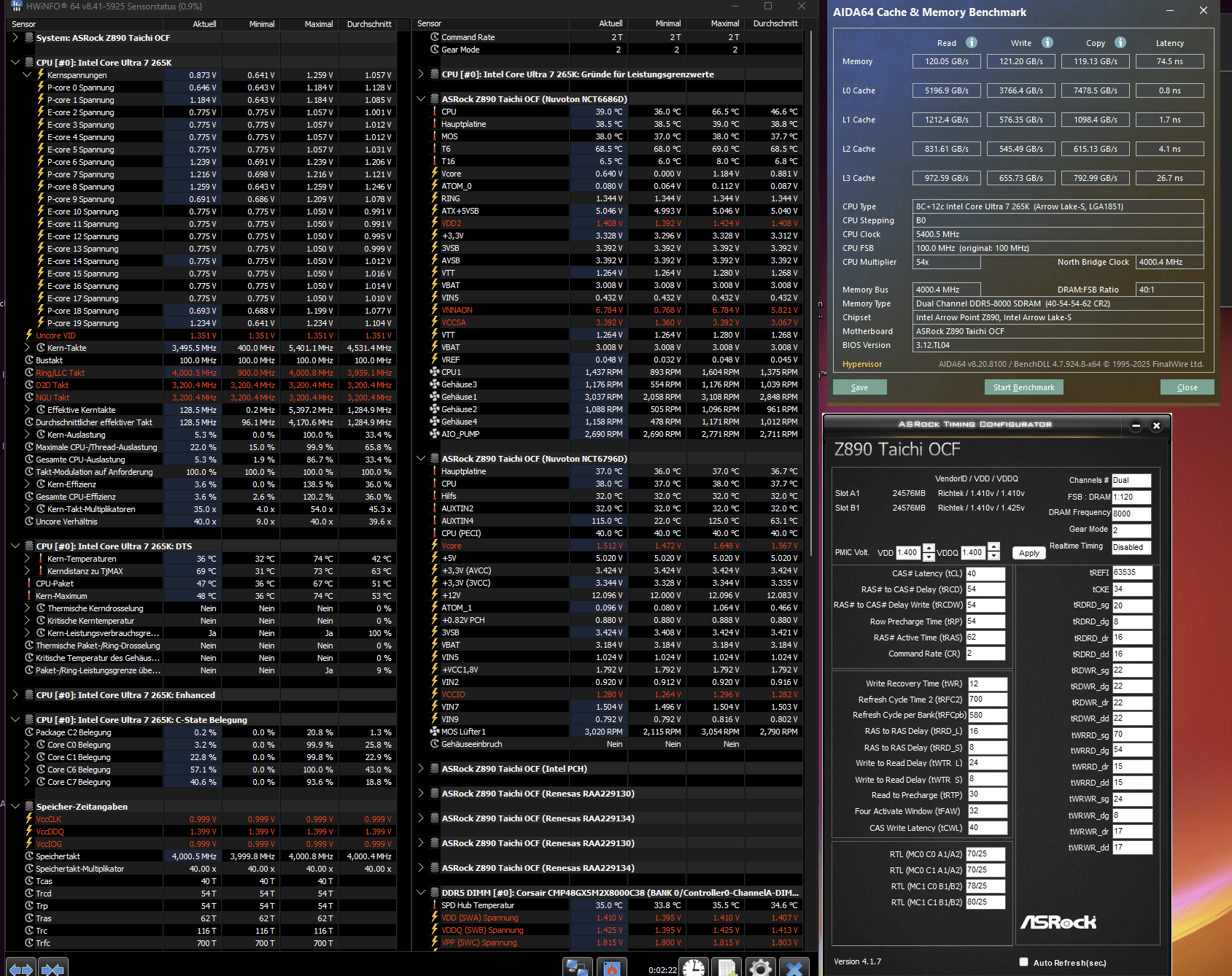The image size is (1232, 976).
Task: Click thermometer icon beside SPD Hub Temperatur
Action: click(435, 905)
